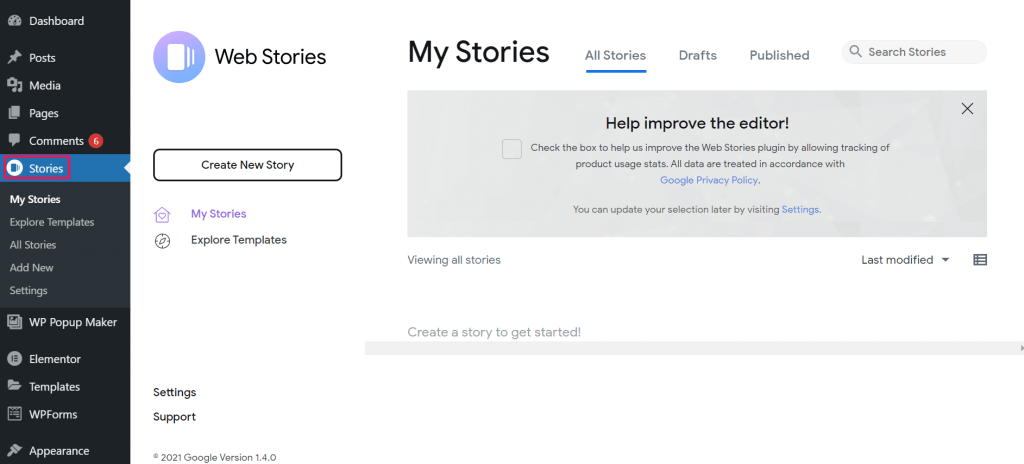
Task: Click the Media library icon
Action: 14,85
